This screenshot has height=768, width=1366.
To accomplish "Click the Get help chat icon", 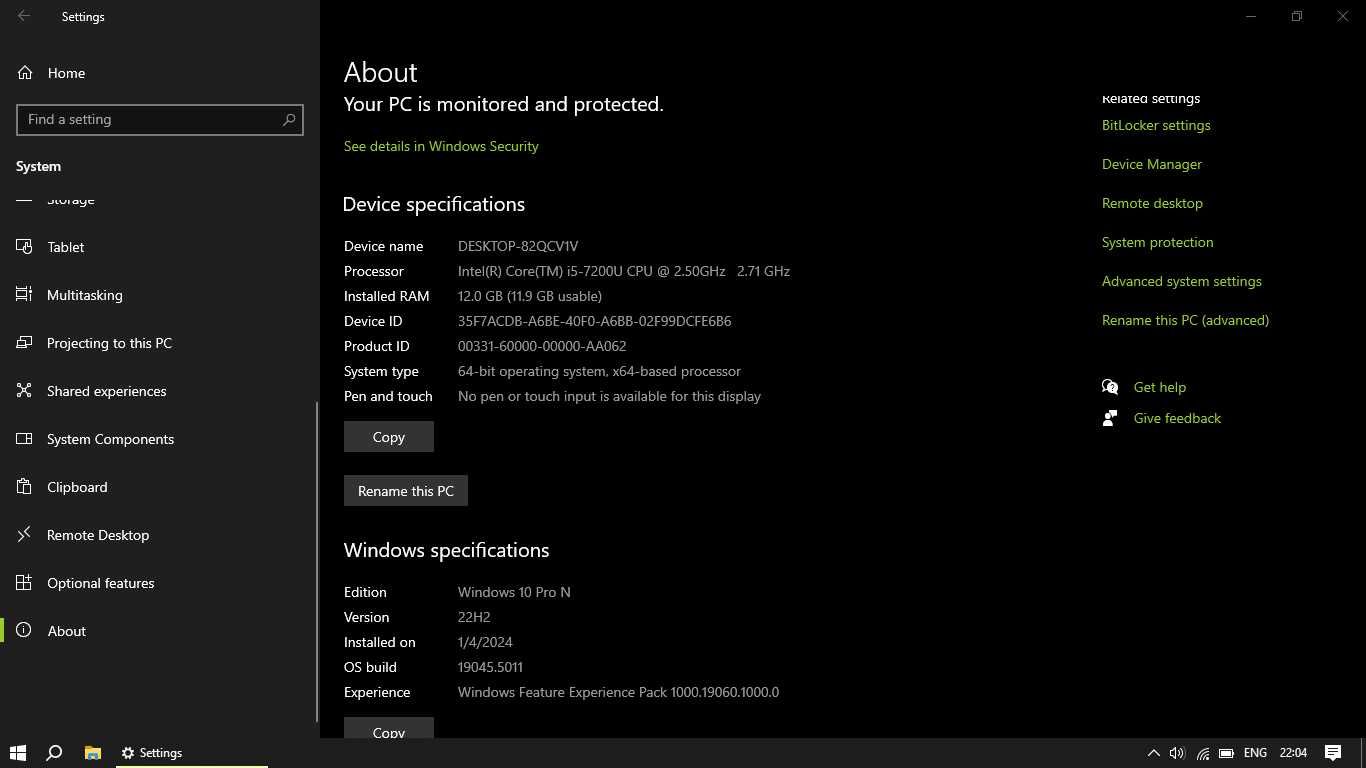I will pos(1110,387).
